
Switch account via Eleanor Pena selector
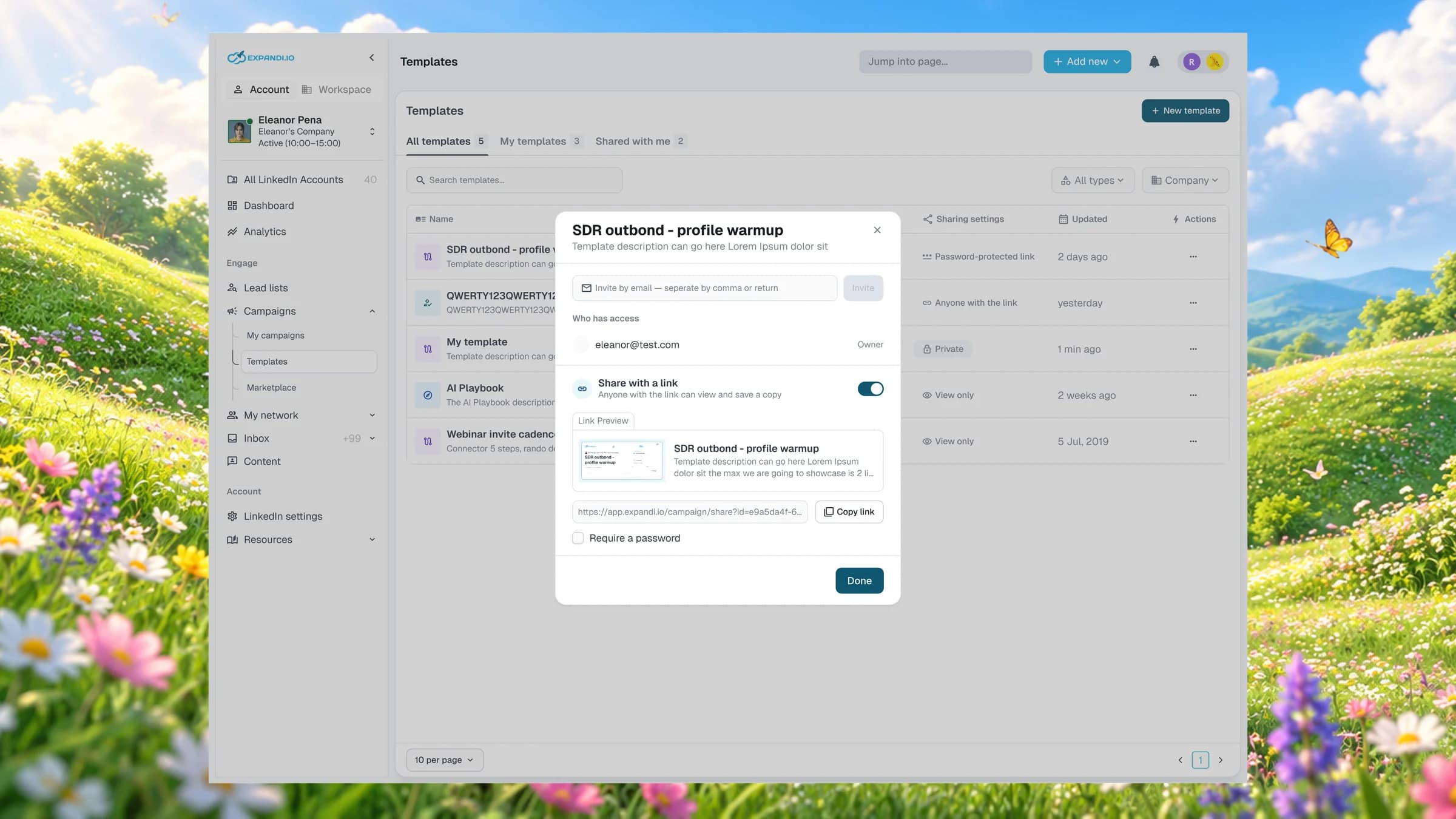point(302,132)
